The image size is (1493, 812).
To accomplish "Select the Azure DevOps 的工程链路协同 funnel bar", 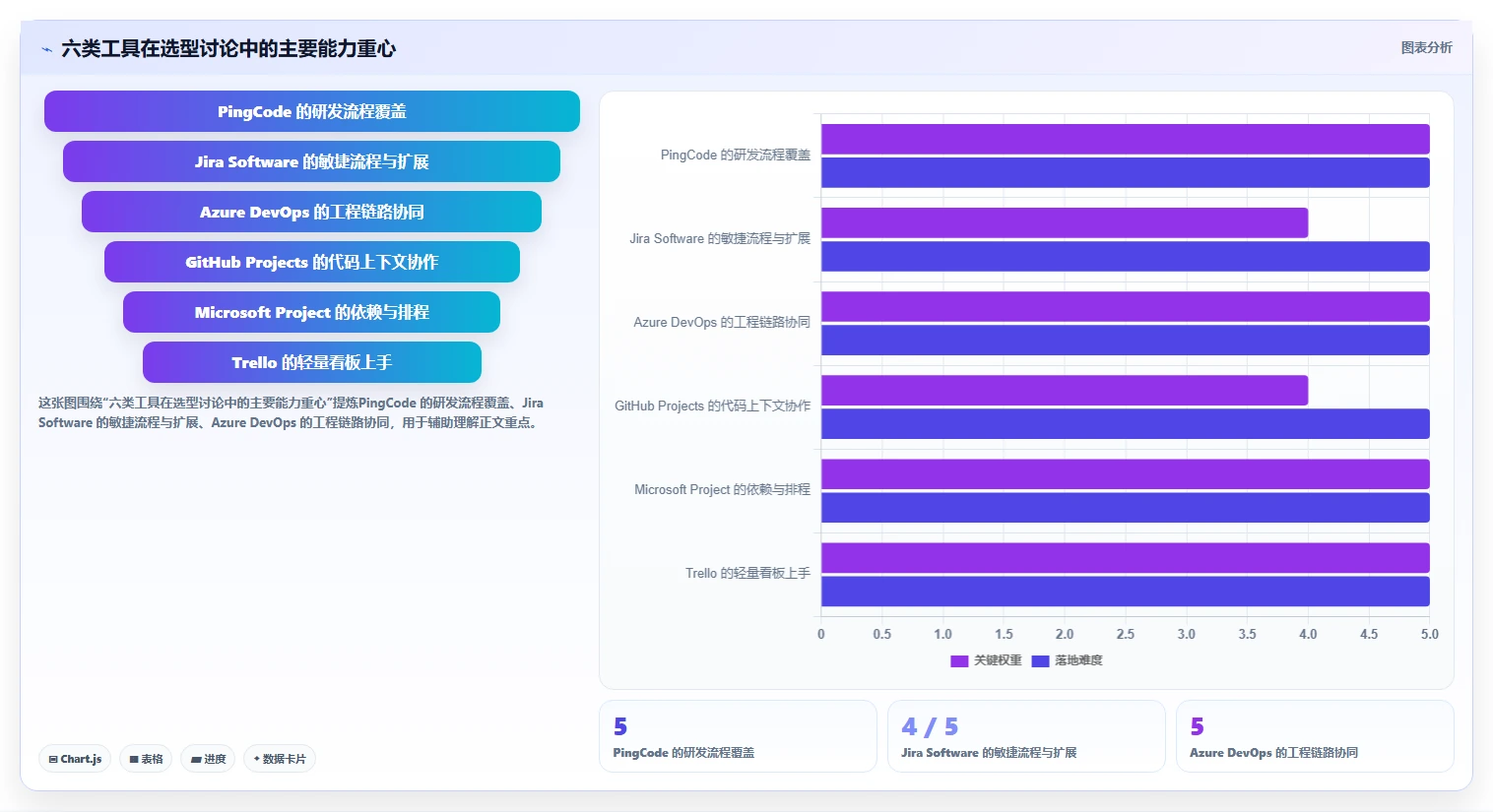I will (x=312, y=212).
